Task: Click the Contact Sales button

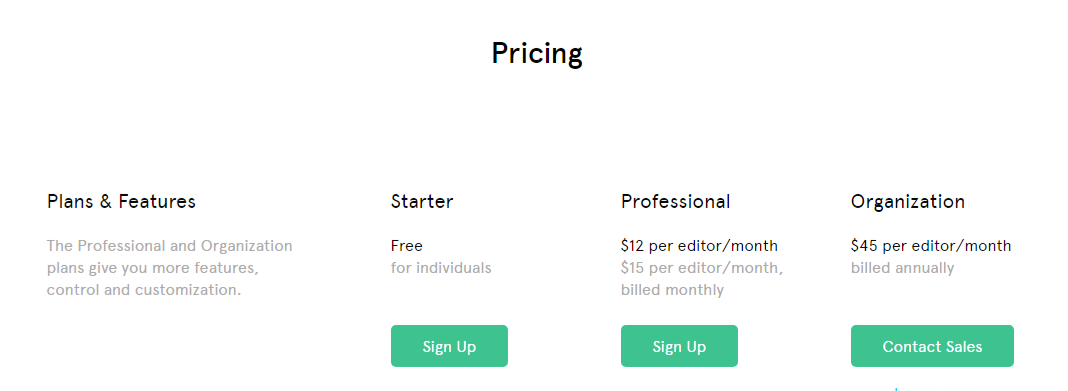Action: 932,346
